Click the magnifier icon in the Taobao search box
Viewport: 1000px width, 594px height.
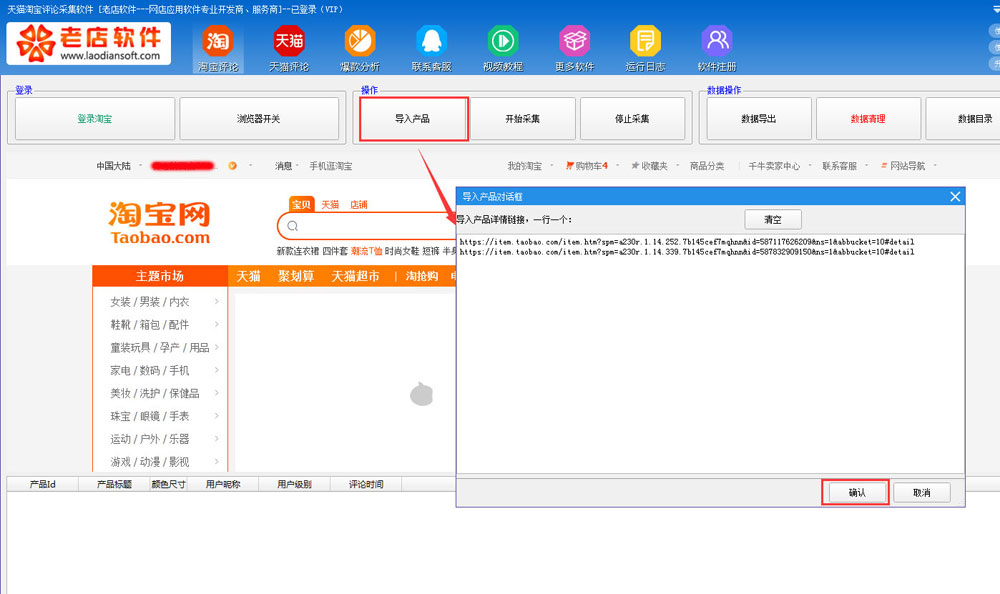[293, 226]
